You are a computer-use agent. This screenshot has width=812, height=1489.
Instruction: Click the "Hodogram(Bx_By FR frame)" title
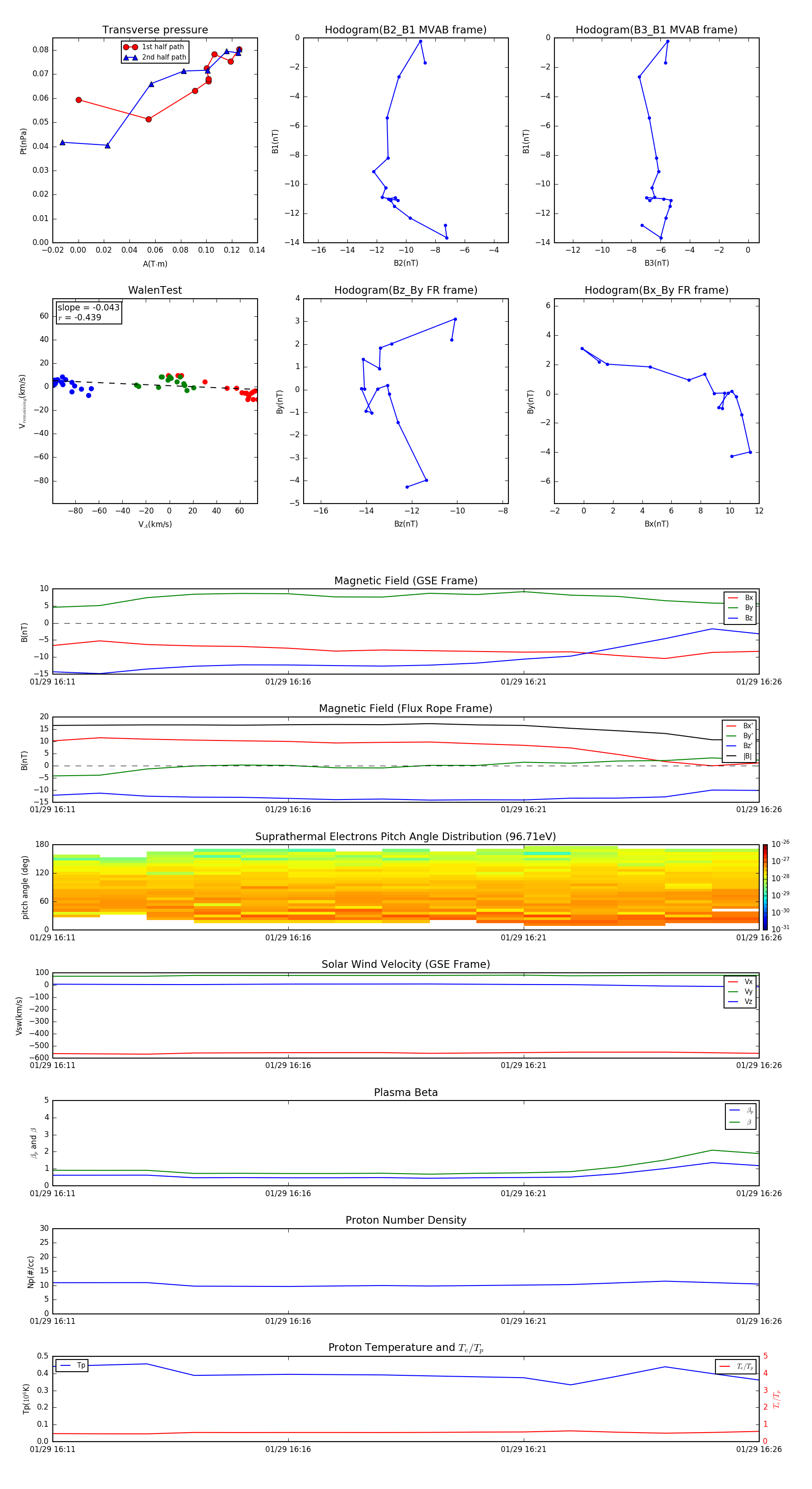point(656,290)
